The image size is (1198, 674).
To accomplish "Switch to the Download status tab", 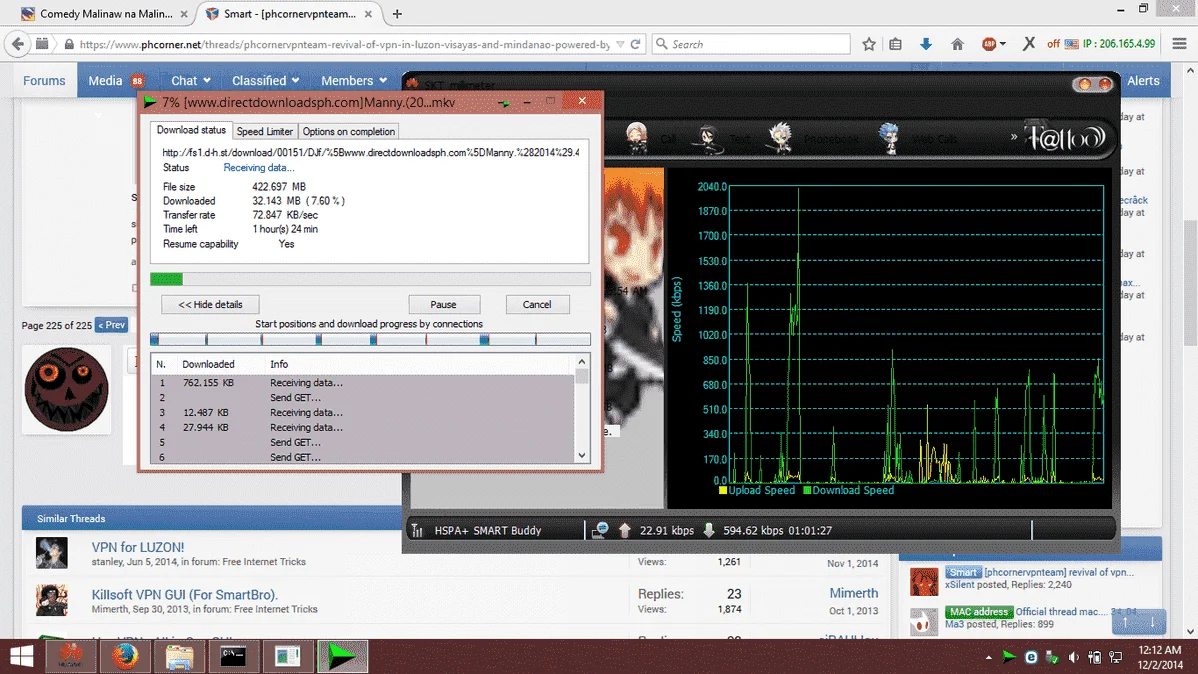I will (x=191, y=130).
